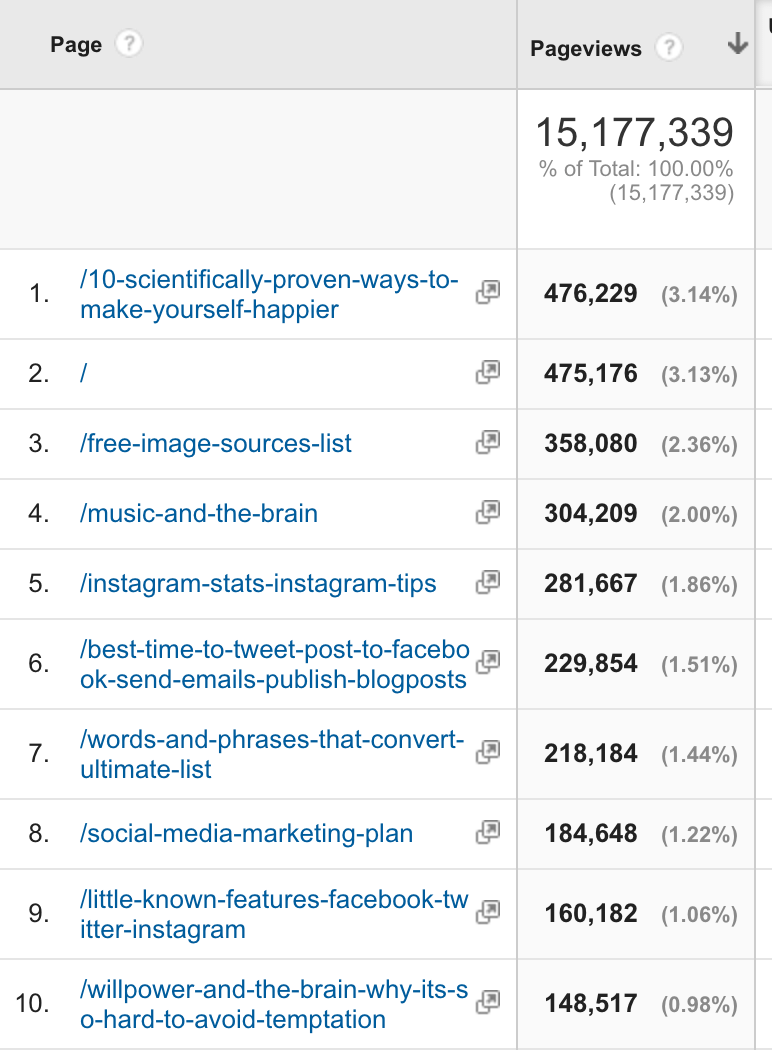
Task: Open new window icon for best-time-to-tweet row
Action: pyautogui.click(x=489, y=662)
